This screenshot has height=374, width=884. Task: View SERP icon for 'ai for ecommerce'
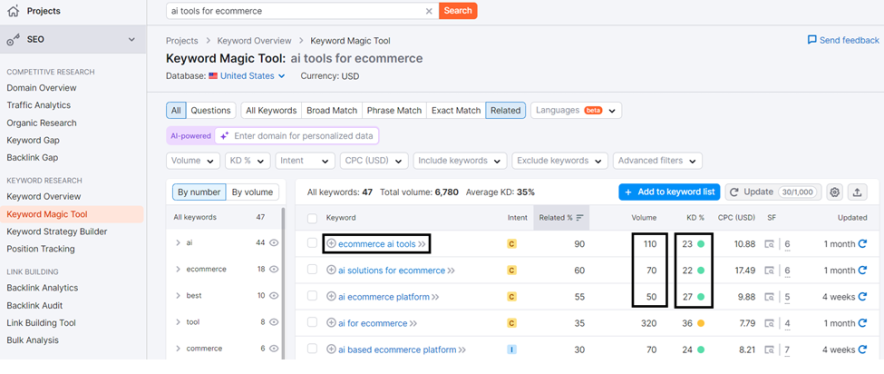click(769, 323)
